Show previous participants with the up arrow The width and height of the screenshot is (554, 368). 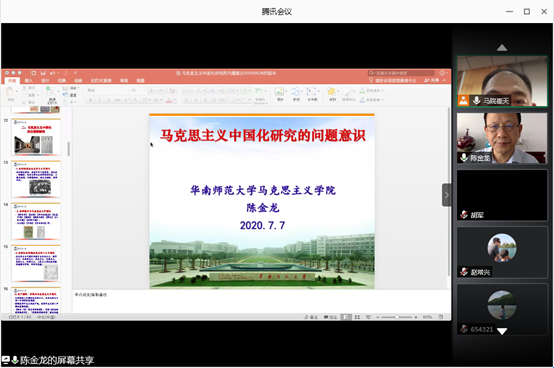pyautogui.click(x=502, y=48)
